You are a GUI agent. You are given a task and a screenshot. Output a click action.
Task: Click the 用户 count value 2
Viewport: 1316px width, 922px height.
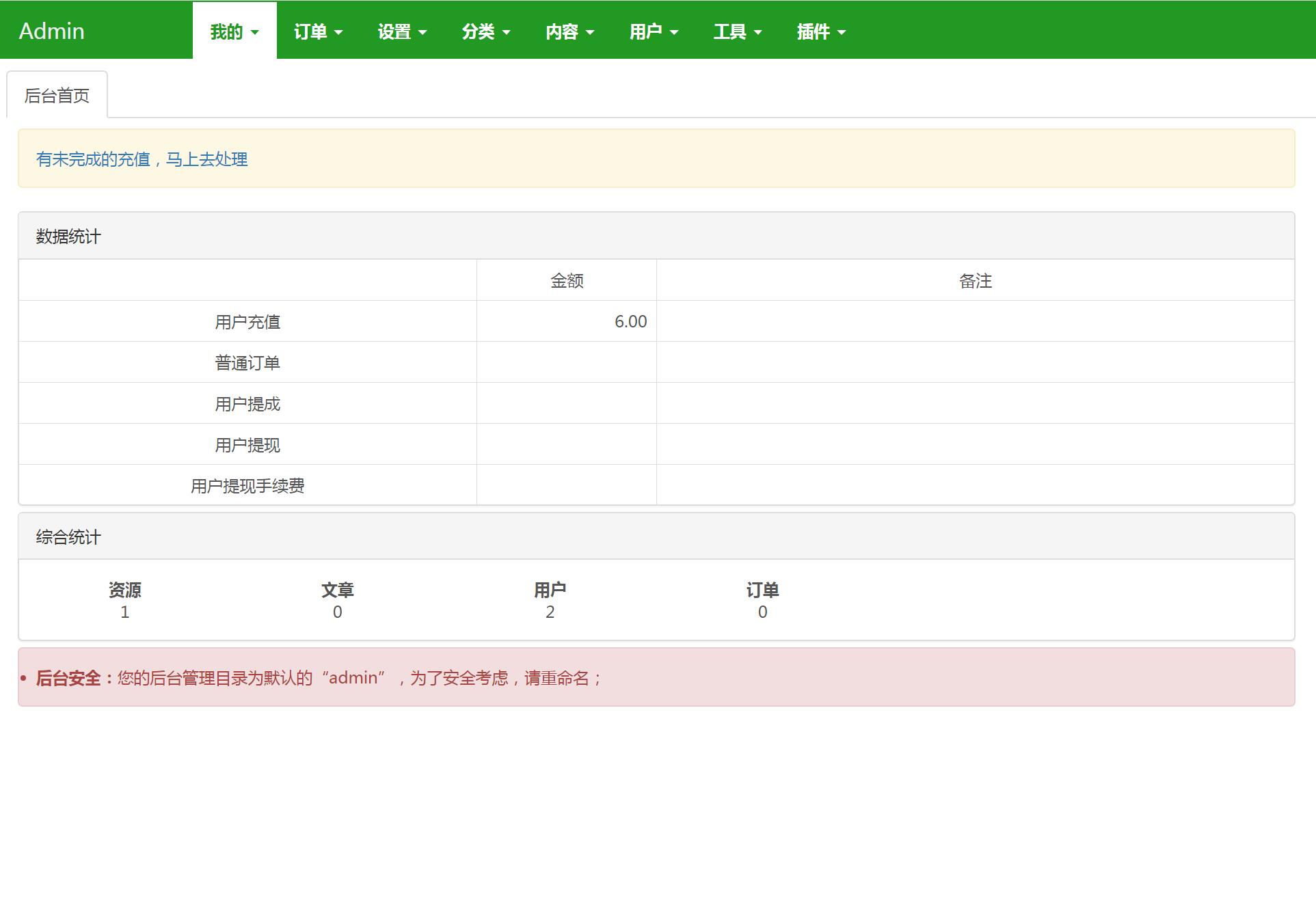(550, 612)
